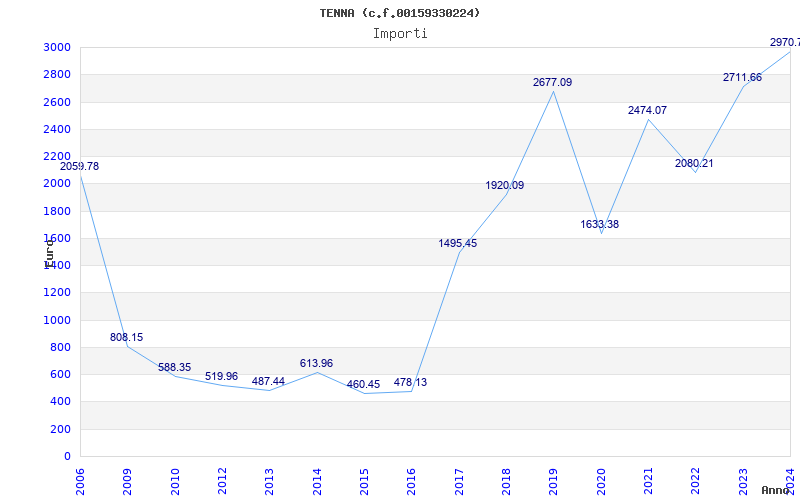Click the x-axis year 2023
The width and height of the screenshot is (800, 500).
click(743, 482)
